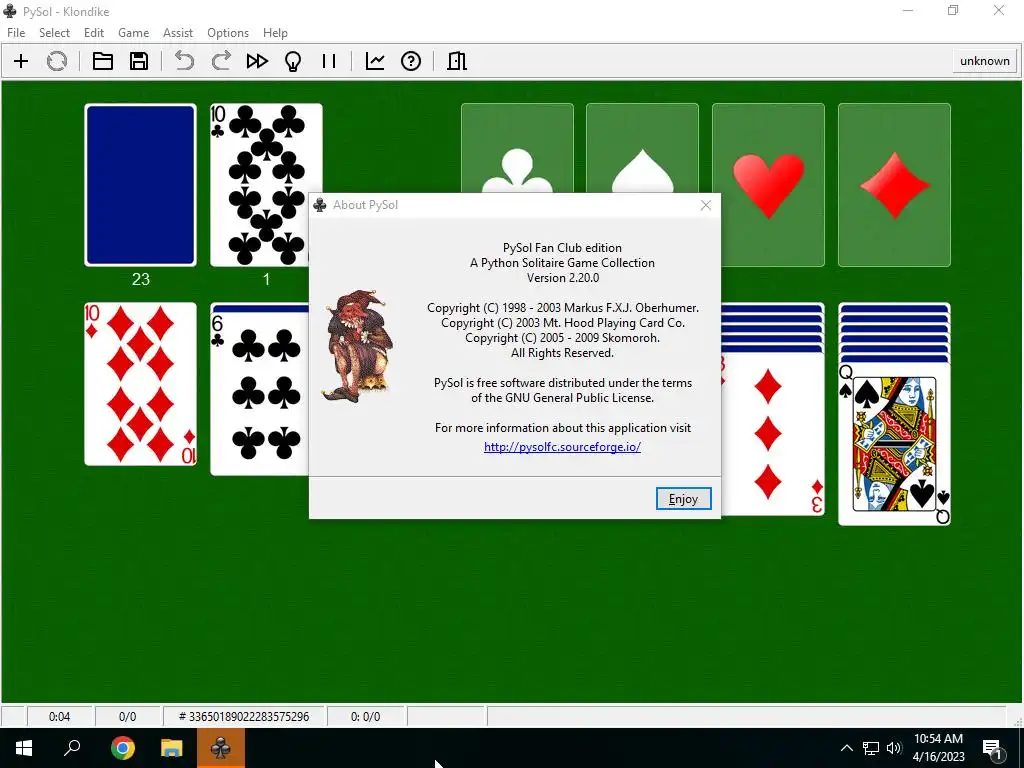This screenshot has height=768, width=1024.
Task: Open the Windows Start menu
Action: coord(24,748)
